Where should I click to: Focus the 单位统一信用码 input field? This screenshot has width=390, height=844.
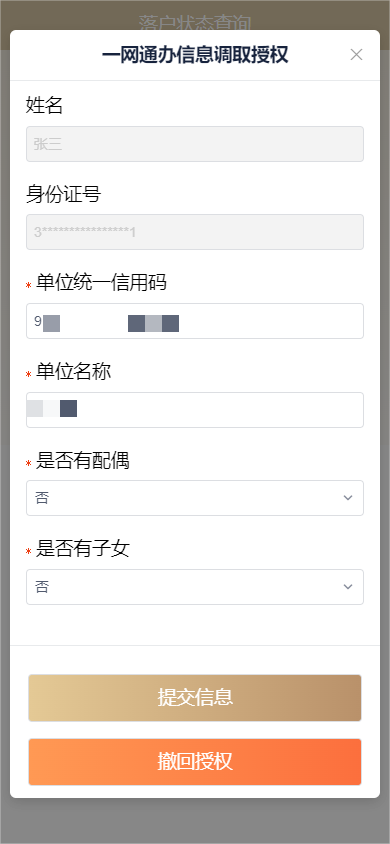click(x=195, y=321)
